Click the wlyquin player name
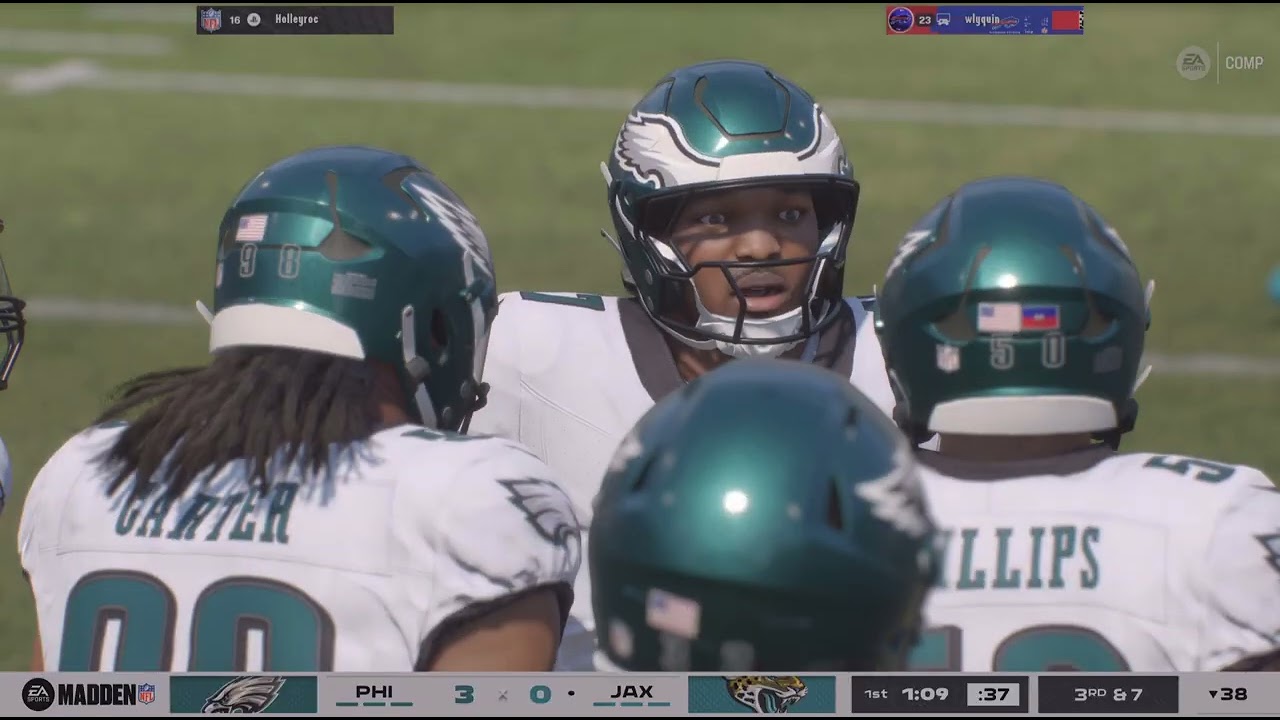The height and width of the screenshot is (720, 1280). pyautogui.click(x=982, y=20)
